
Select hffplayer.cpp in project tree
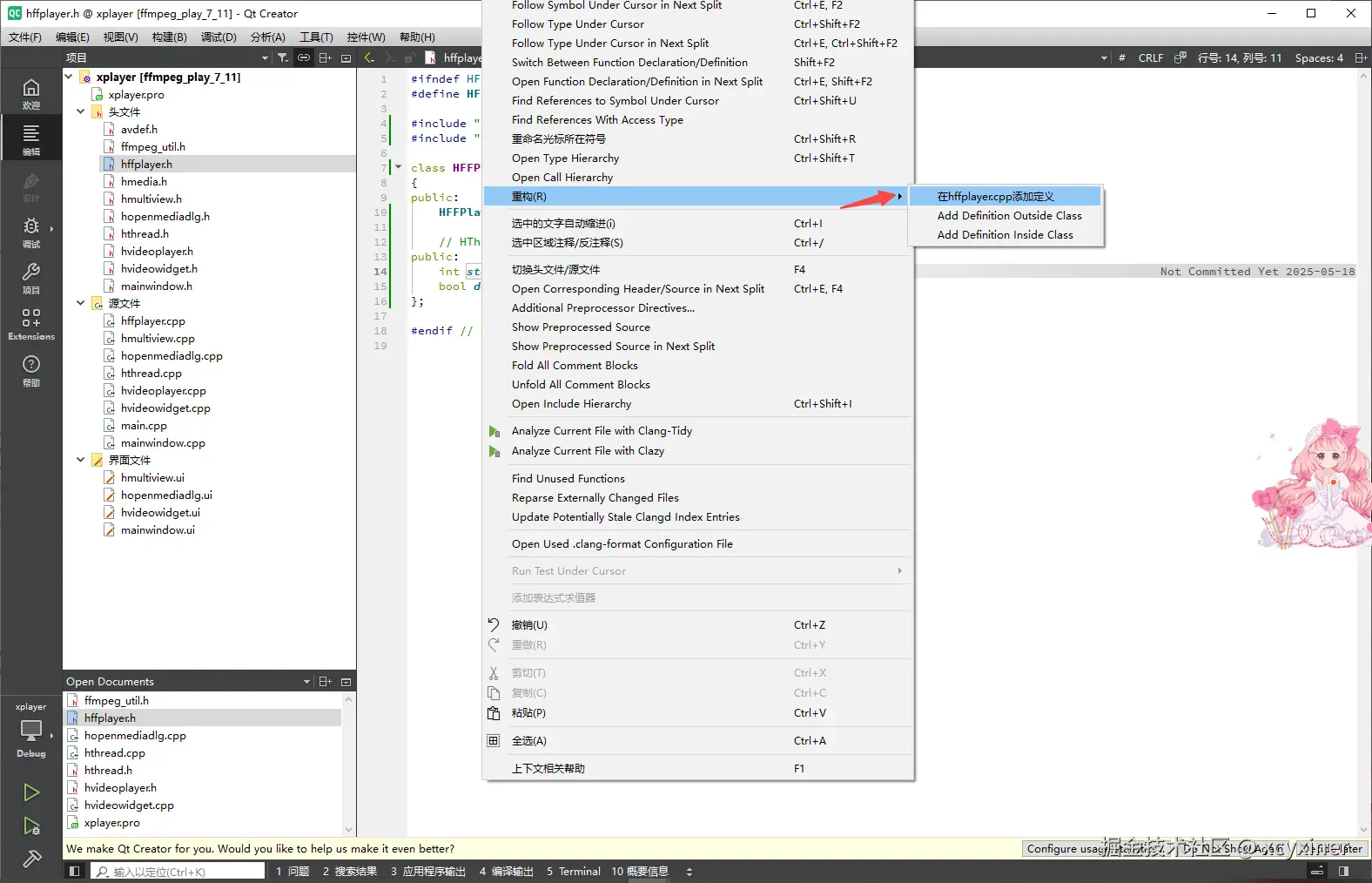coord(153,320)
